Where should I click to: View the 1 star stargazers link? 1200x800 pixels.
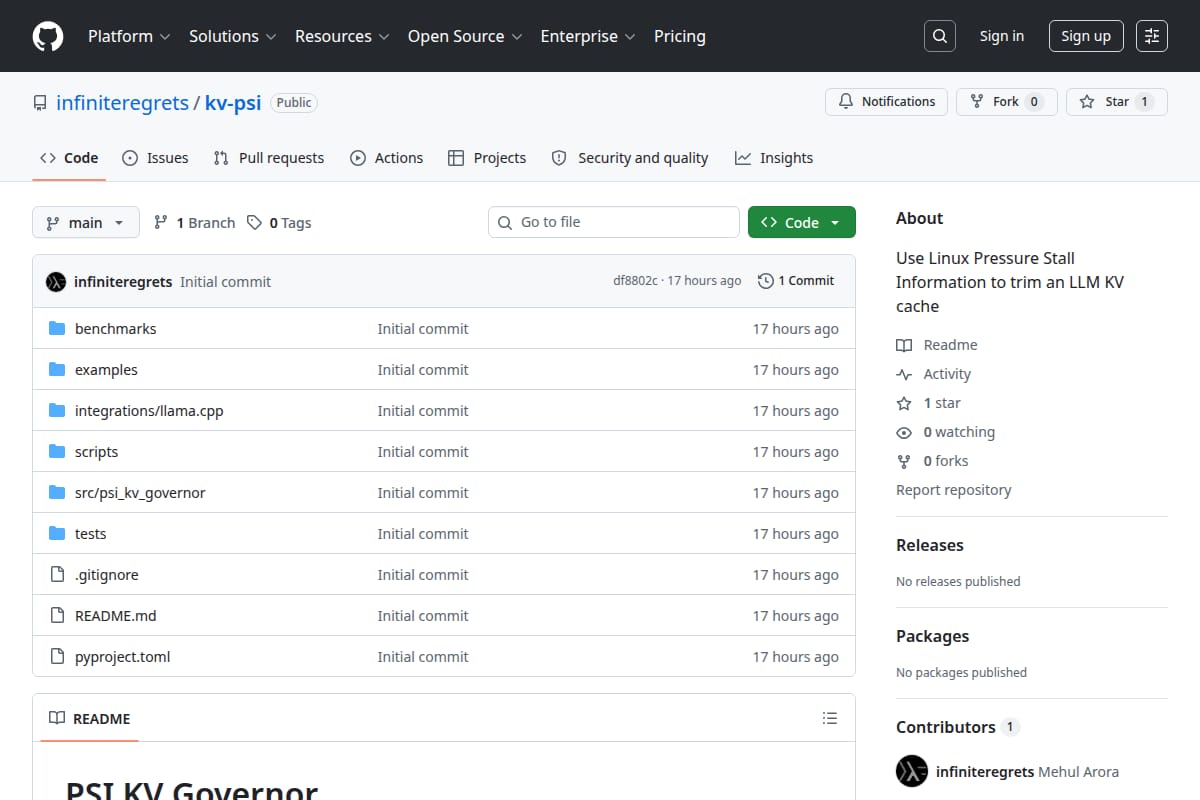pyautogui.click(x=929, y=403)
